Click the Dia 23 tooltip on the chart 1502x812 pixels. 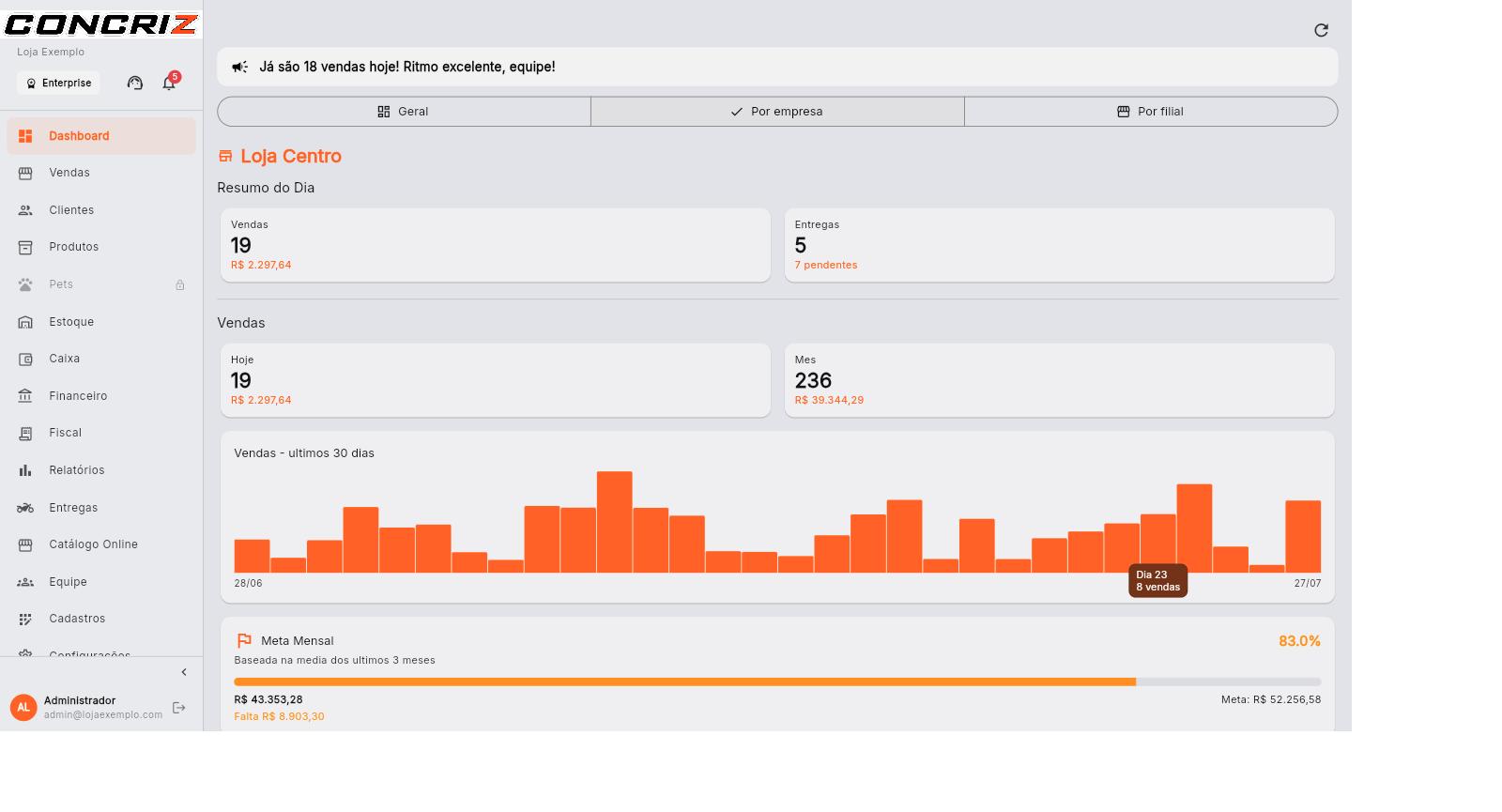[x=1157, y=581]
